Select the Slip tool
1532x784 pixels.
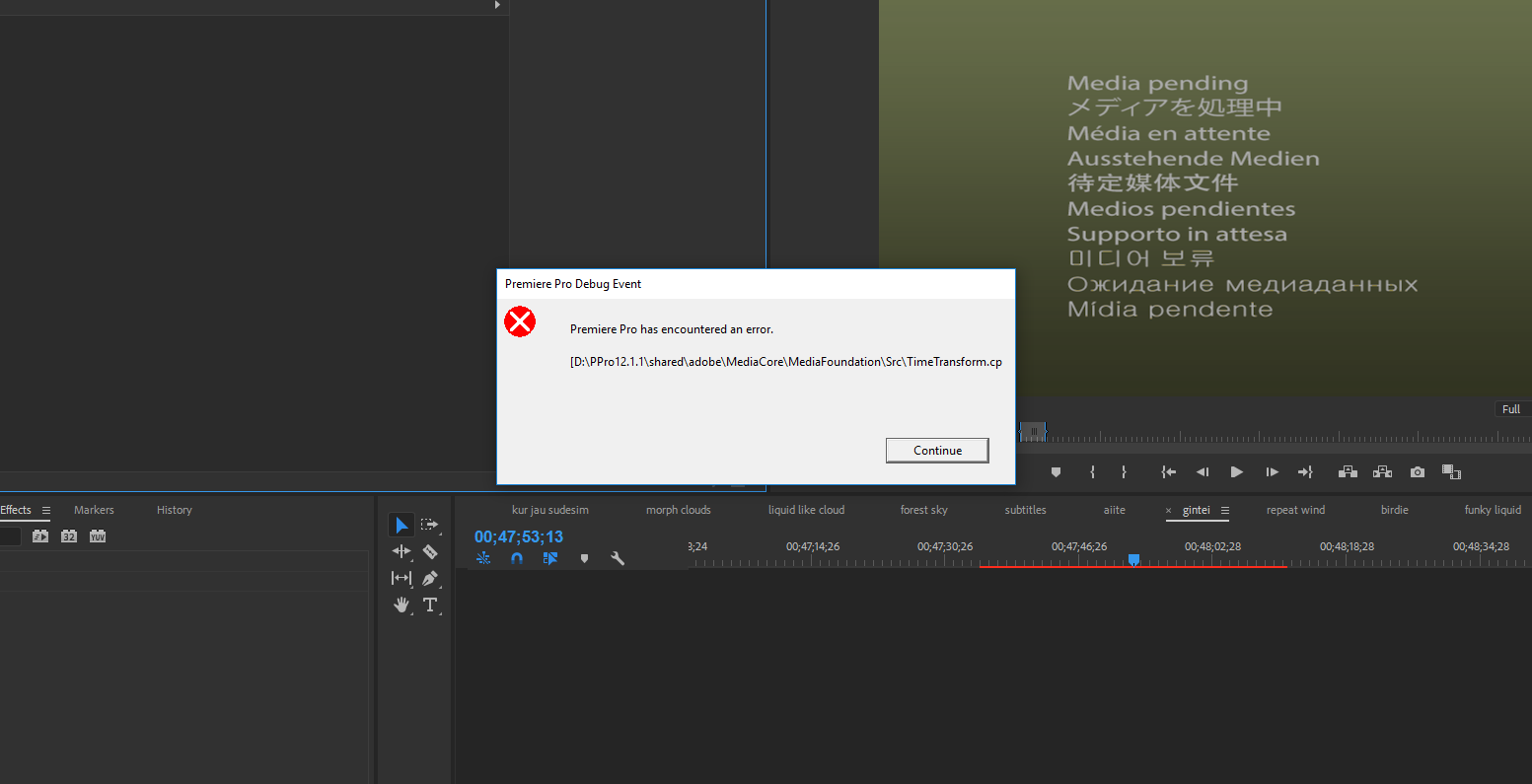(x=401, y=578)
